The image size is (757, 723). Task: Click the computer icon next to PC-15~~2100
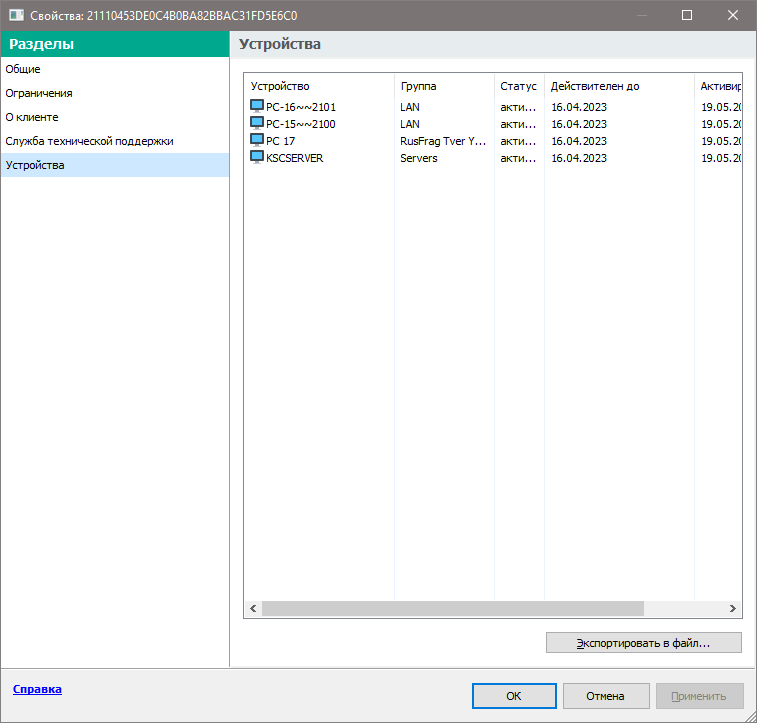(x=257, y=123)
